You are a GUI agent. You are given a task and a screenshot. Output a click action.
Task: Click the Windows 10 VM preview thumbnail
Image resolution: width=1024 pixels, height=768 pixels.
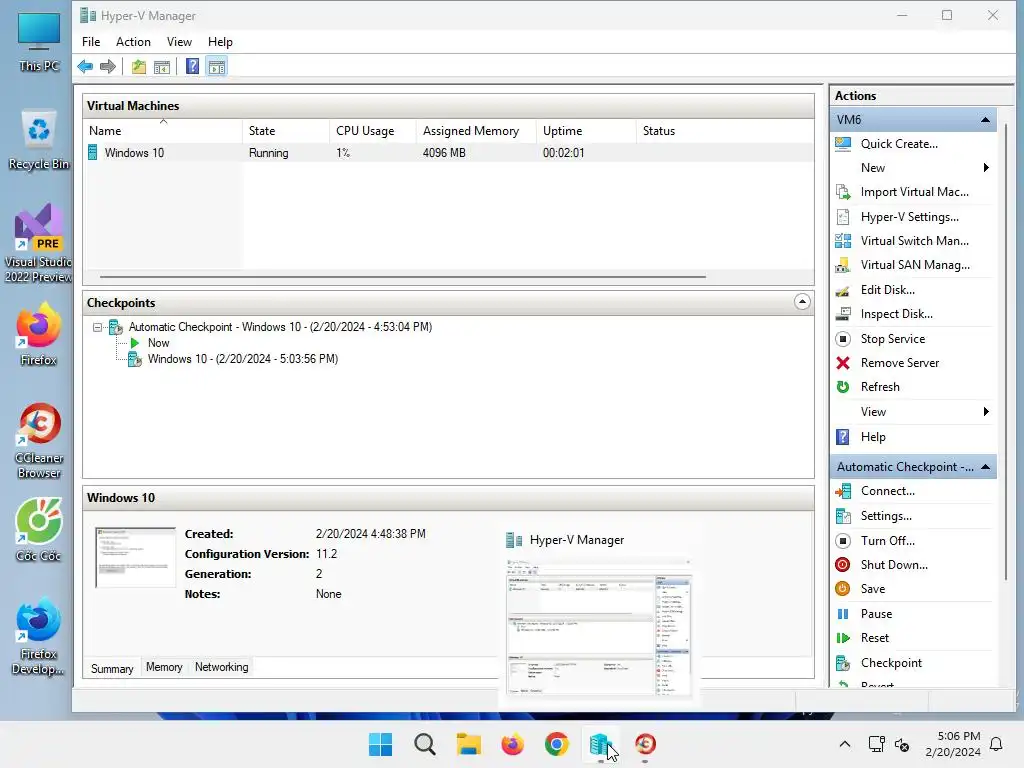pyautogui.click(x=135, y=558)
